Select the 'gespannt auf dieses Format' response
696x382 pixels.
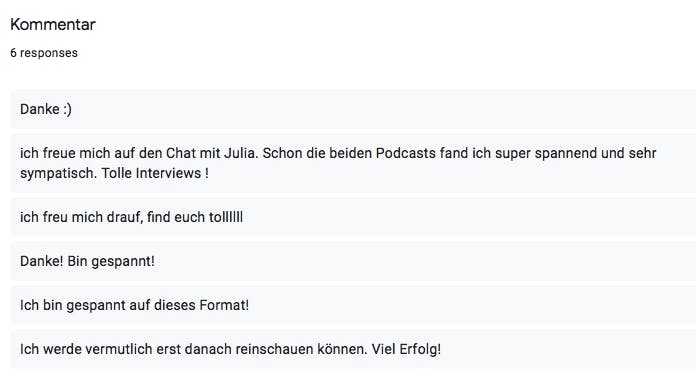point(353,305)
